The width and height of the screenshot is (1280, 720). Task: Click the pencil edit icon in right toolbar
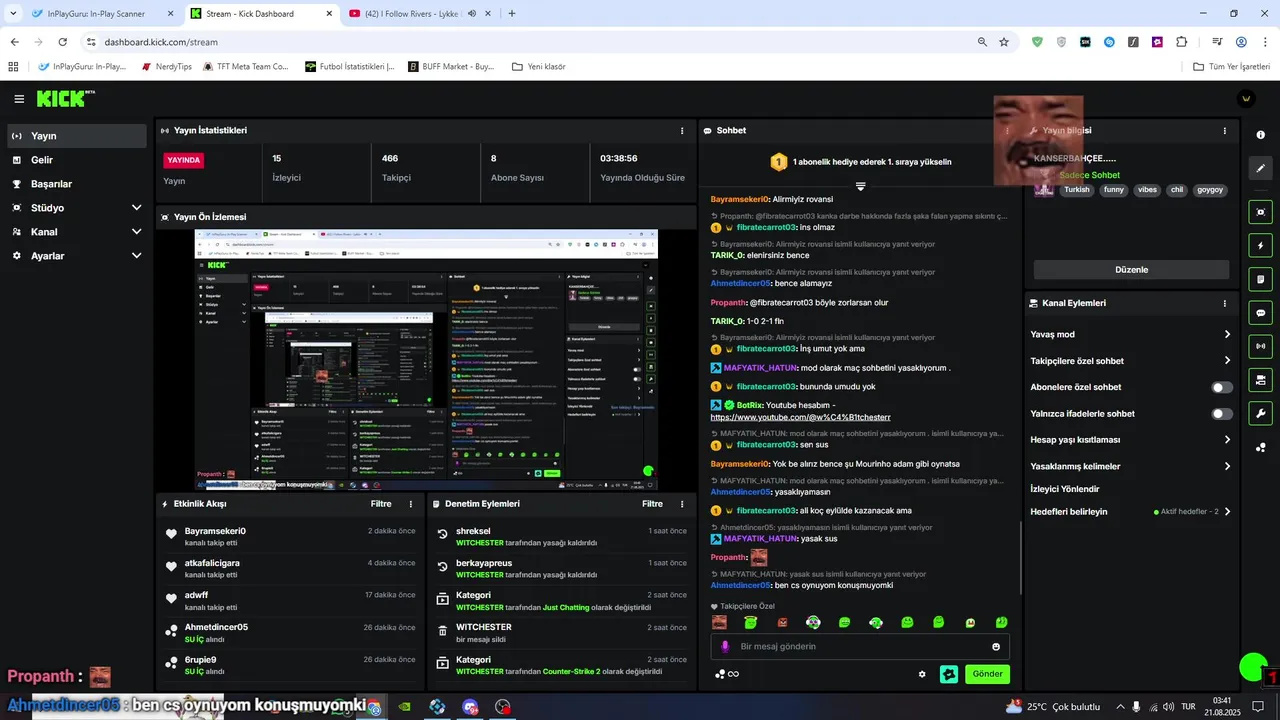[1260, 168]
